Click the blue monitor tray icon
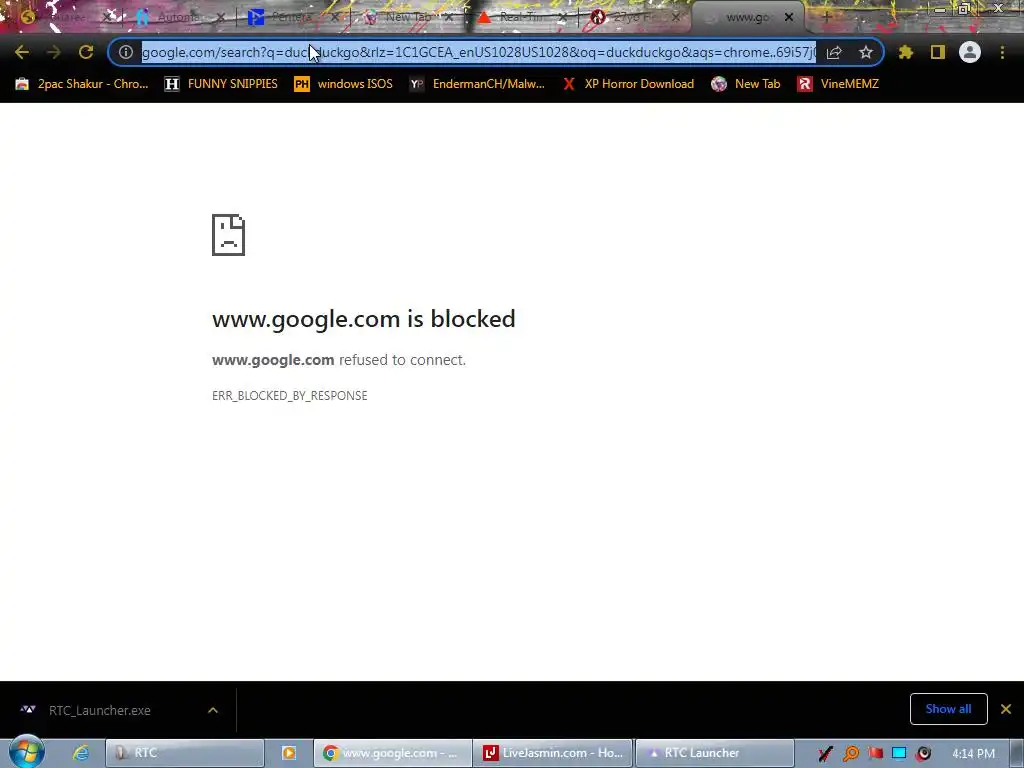Image resolution: width=1024 pixels, height=768 pixels. click(x=899, y=754)
